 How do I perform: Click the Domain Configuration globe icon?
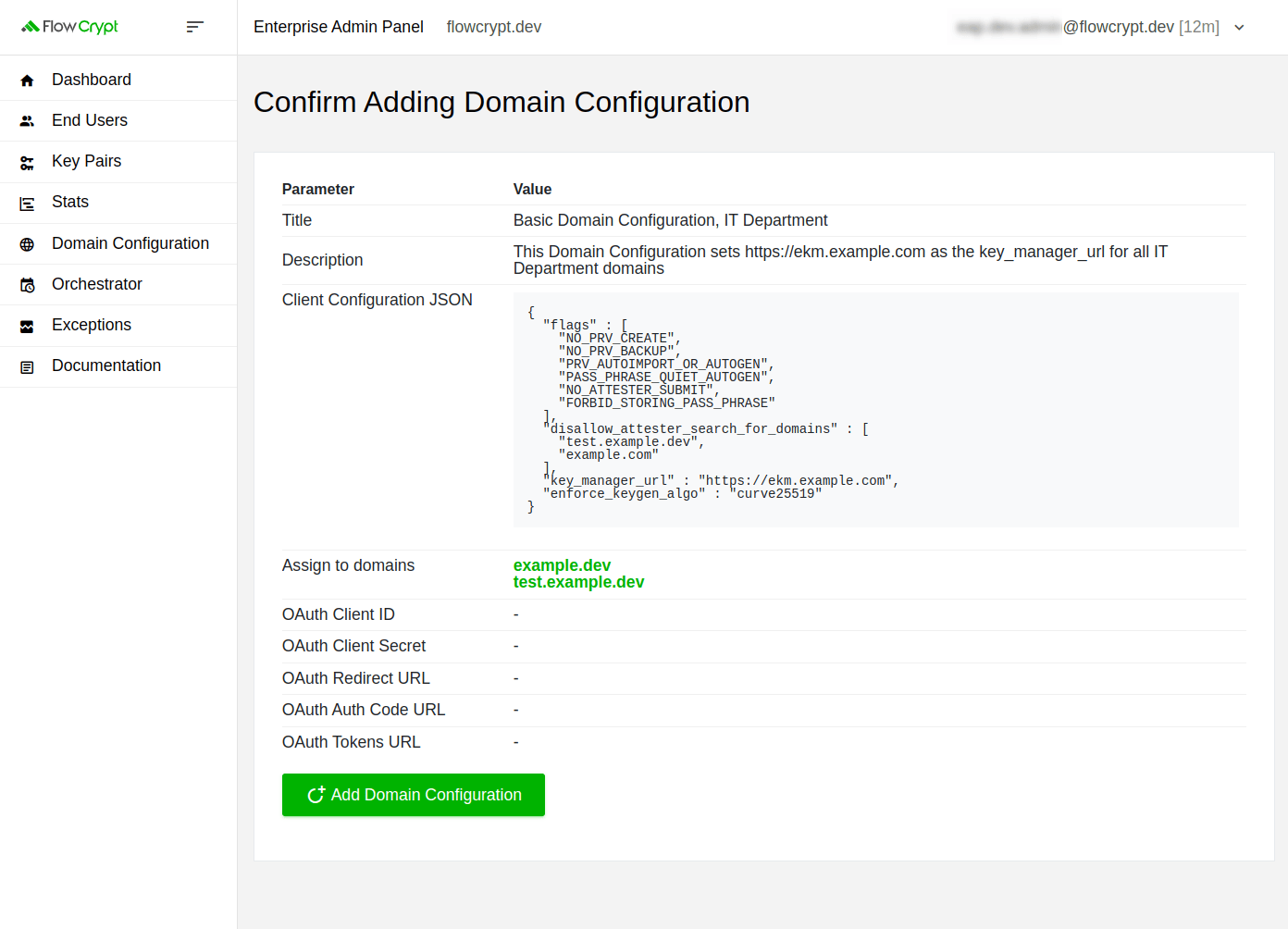[x=27, y=244]
